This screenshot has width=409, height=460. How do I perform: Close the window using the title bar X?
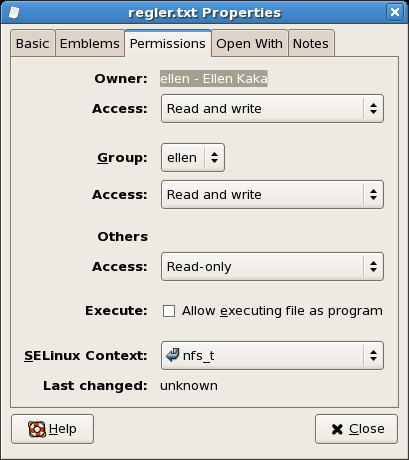[395, 12]
